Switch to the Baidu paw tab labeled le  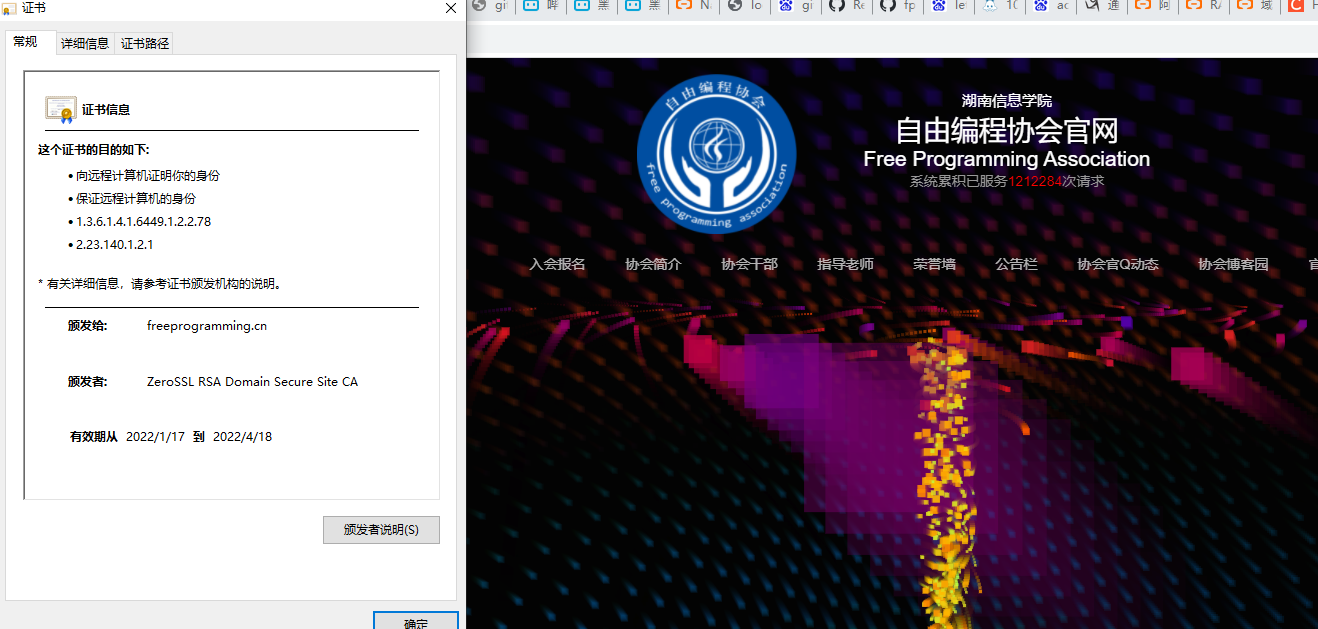(951, 6)
